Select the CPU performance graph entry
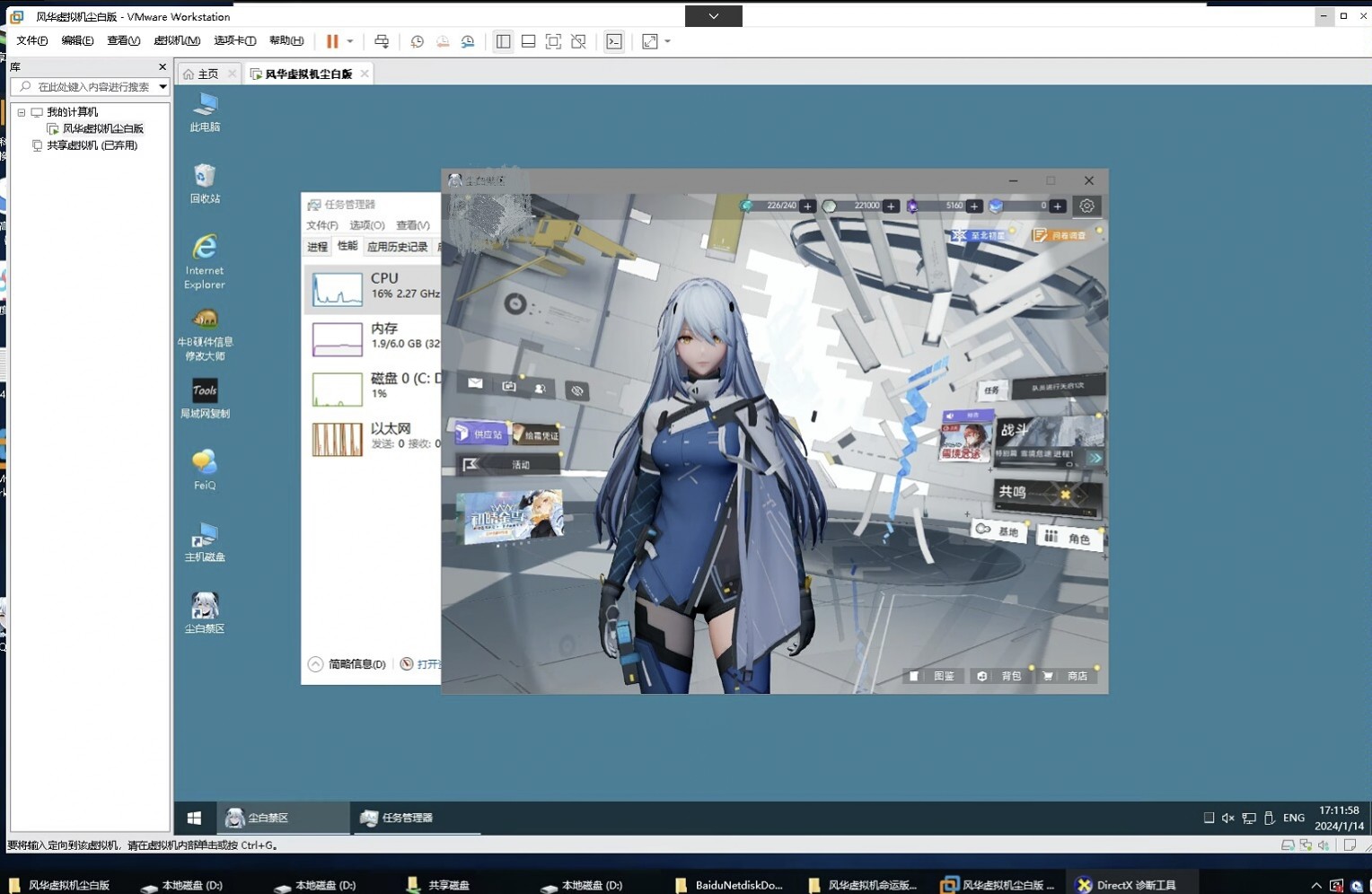 point(372,289)
